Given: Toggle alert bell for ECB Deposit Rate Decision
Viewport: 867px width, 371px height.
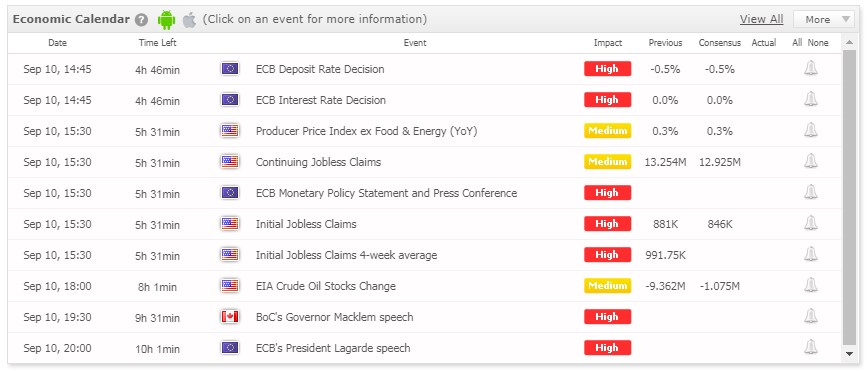Looking at the screenshot, I should 811,69.
